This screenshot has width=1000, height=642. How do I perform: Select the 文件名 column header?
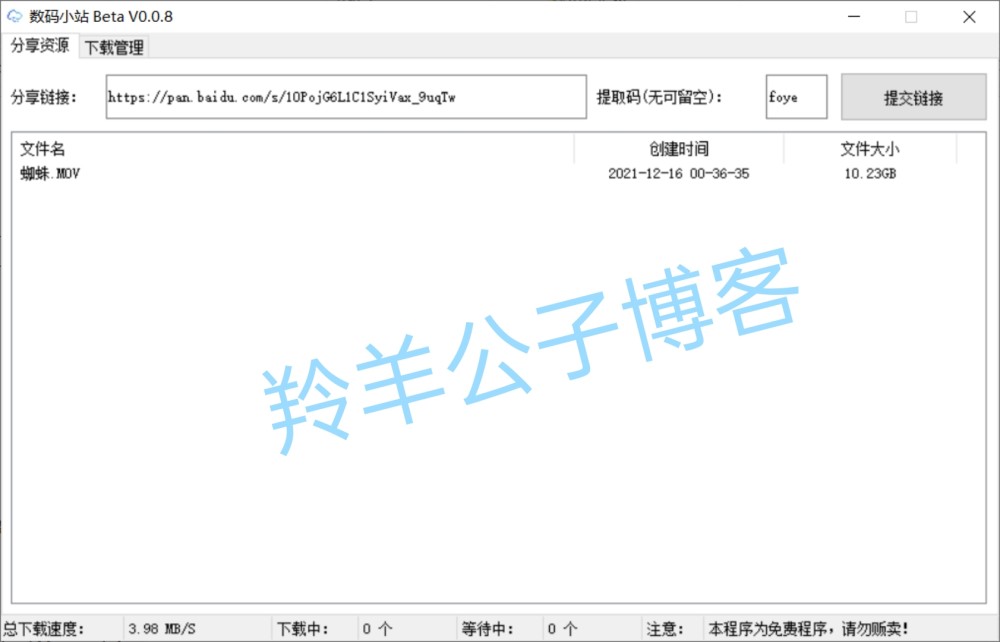pyautogui.click(x=293, y=149)
